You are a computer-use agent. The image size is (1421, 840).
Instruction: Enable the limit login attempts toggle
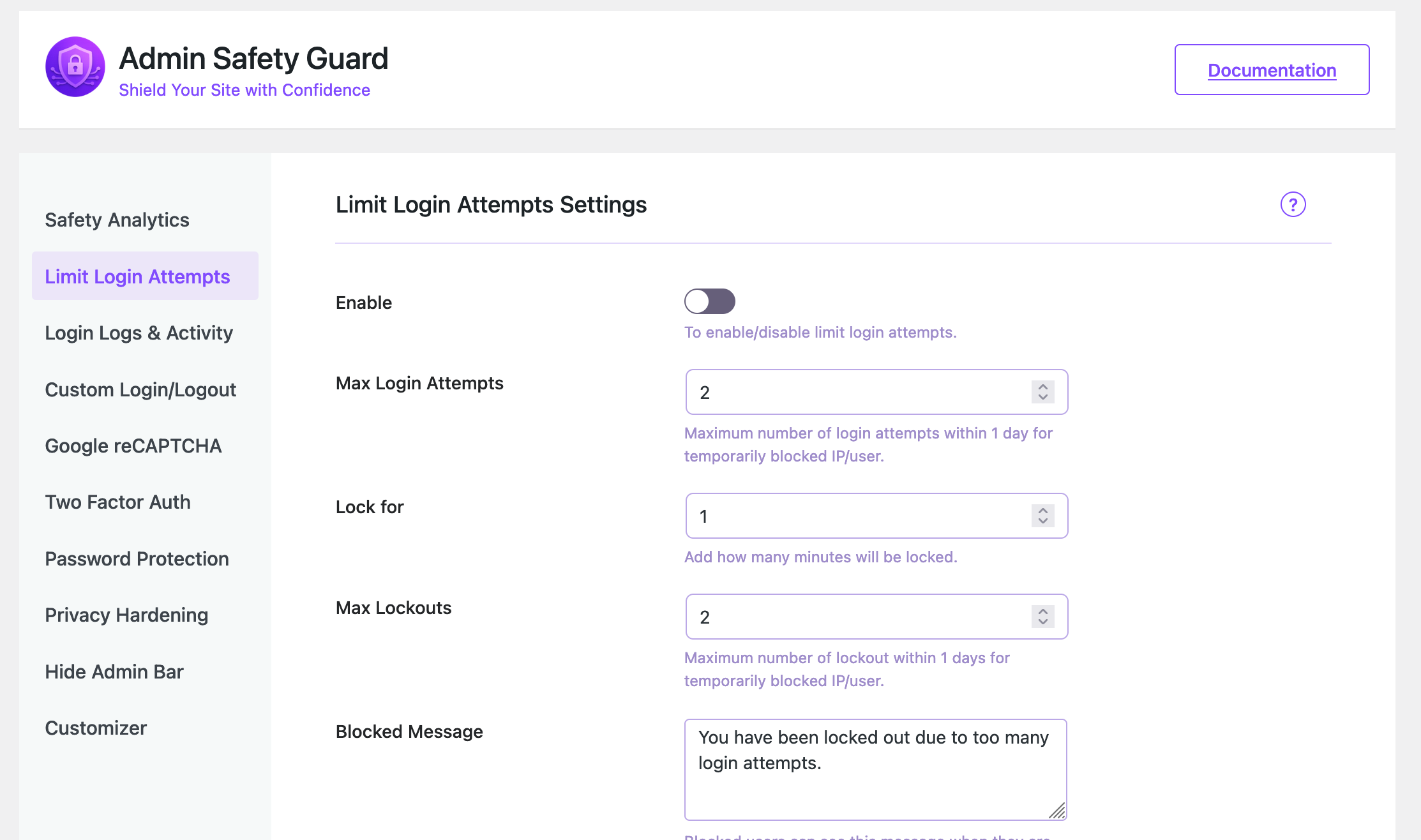(710, 301)
